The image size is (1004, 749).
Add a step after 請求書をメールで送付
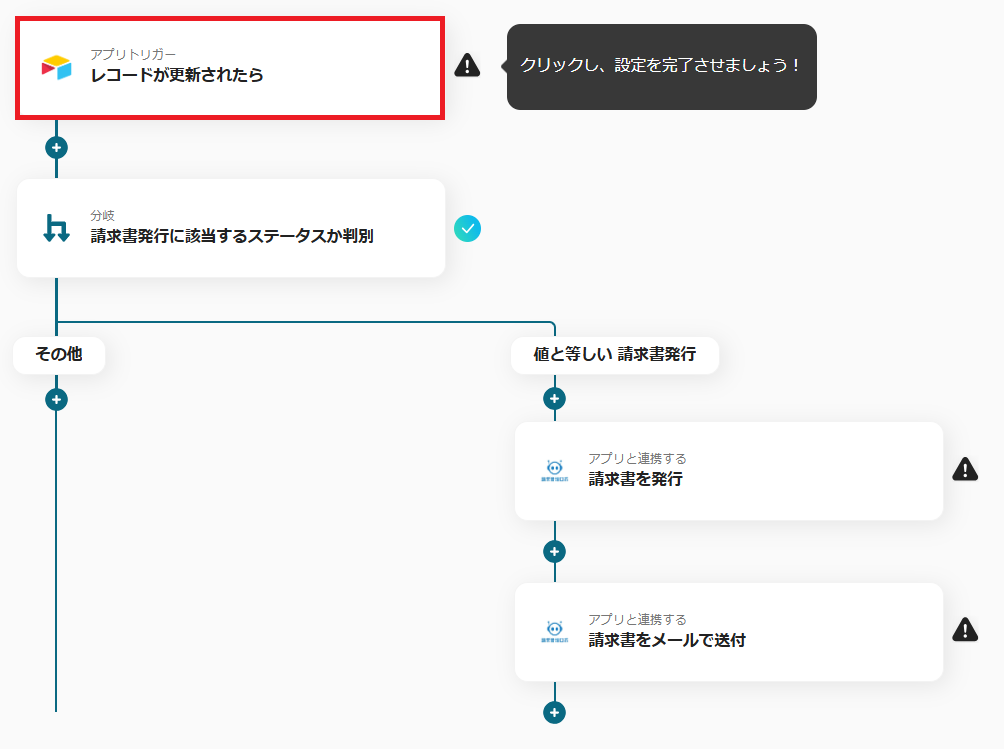pos(555,713)
